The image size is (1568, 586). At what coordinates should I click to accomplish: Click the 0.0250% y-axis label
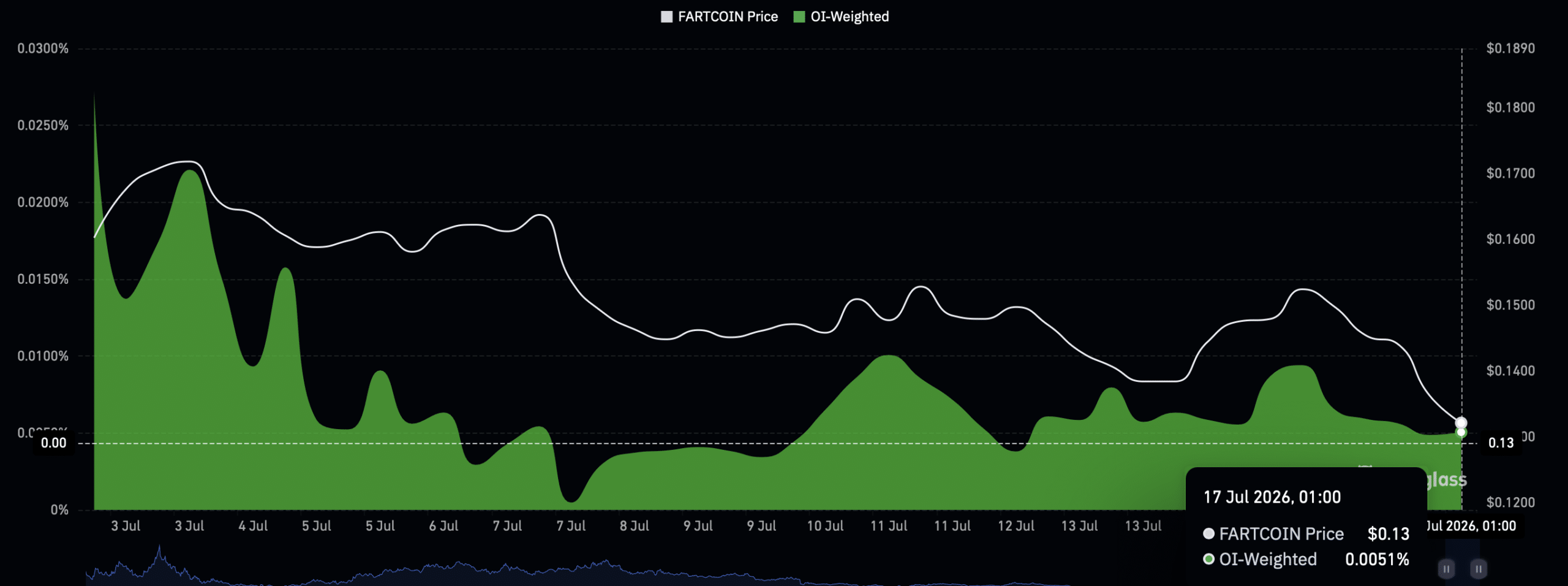43,125
